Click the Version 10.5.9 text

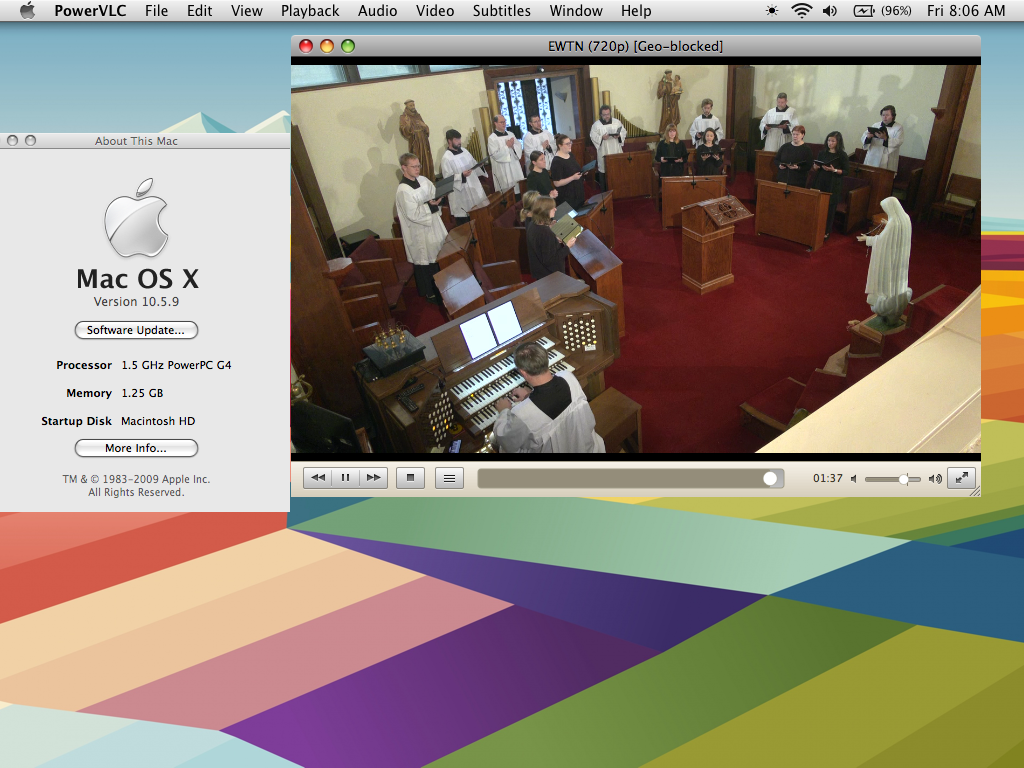(136, 302)
